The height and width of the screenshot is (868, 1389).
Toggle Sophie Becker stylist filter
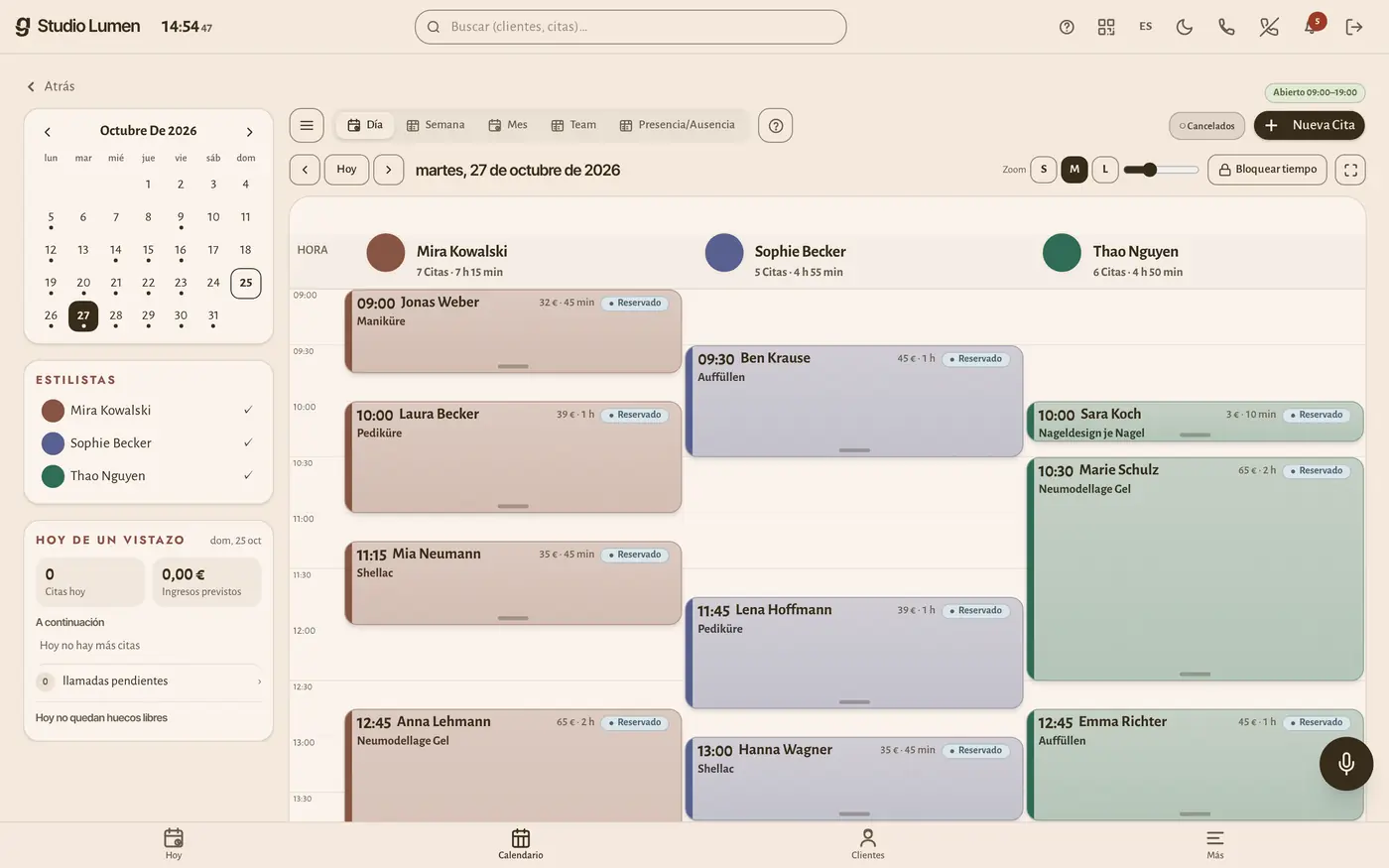tap(149, 443)
